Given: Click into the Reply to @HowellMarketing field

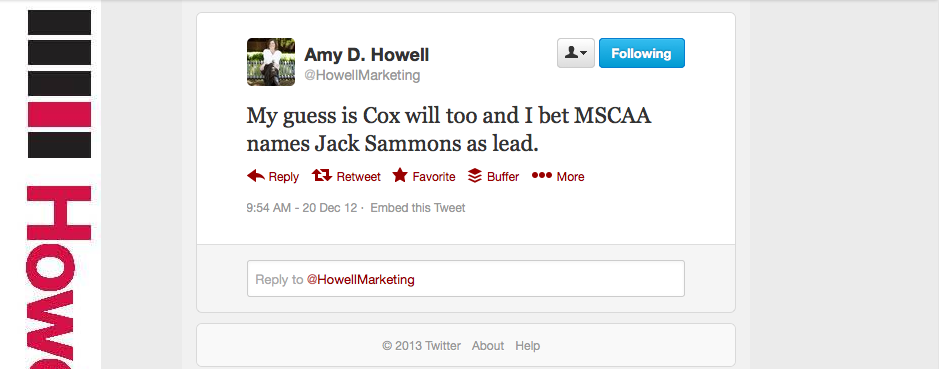Looking at the screenshot, I should (465, 279).
